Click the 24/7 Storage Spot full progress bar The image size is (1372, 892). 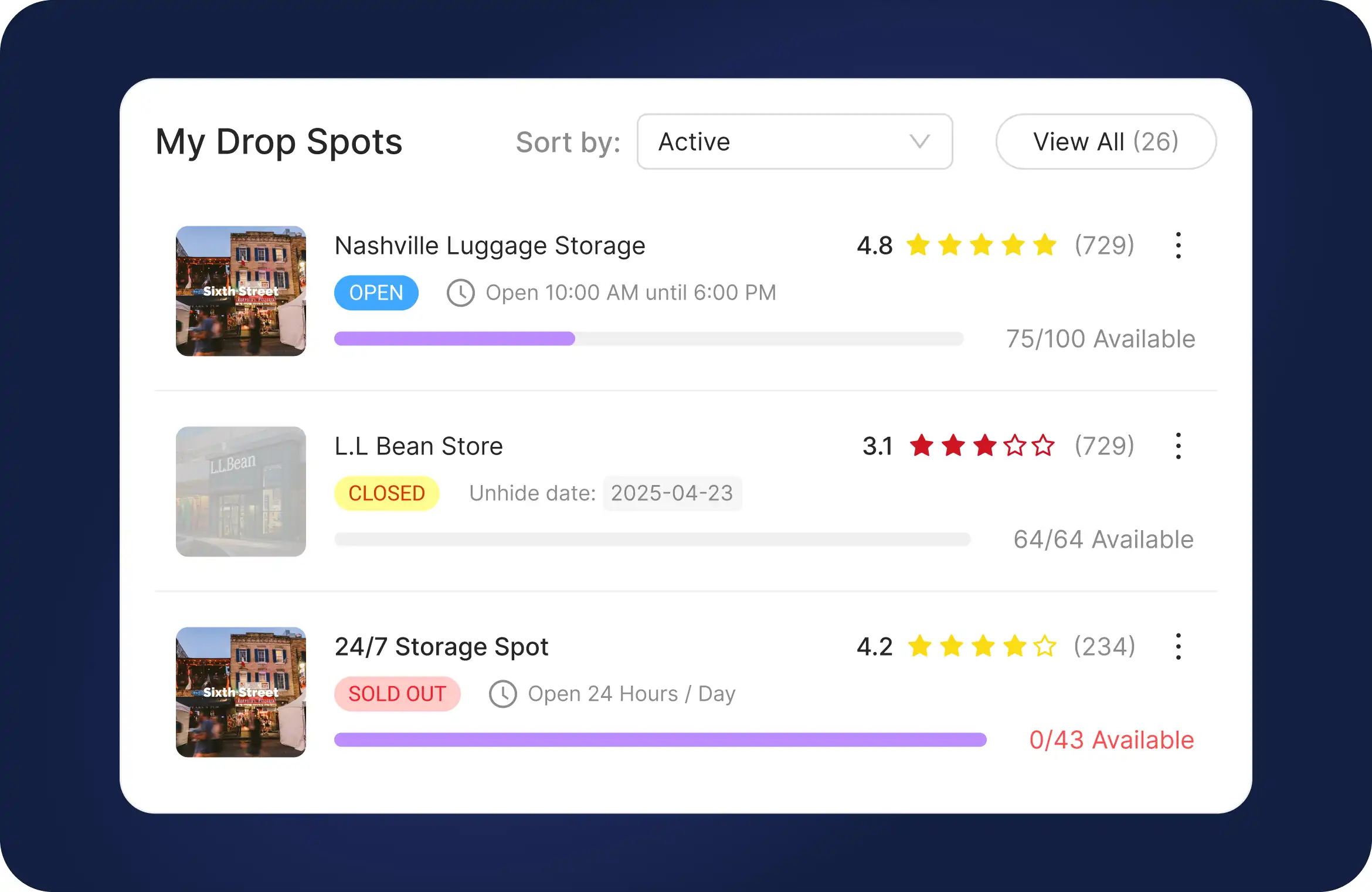pos(660,740)
